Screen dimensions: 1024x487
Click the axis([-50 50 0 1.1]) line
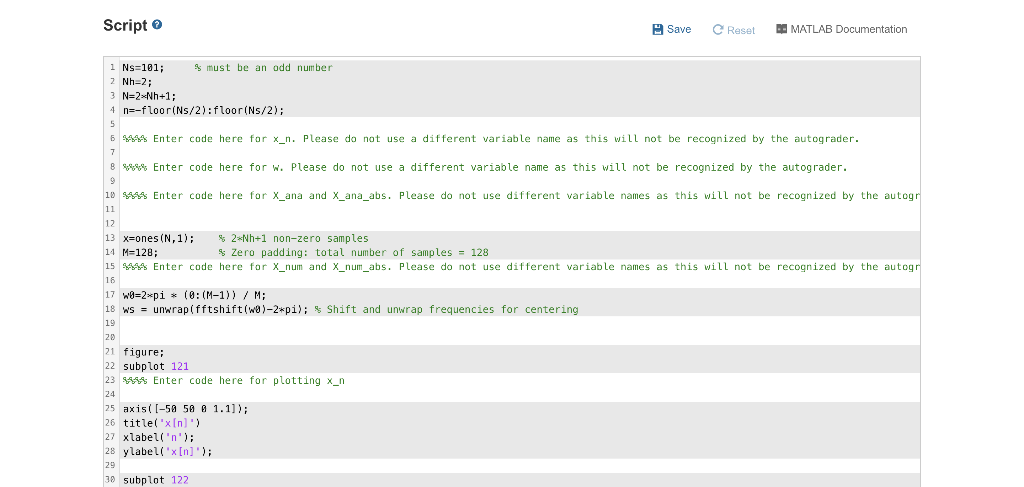[185, 409]
